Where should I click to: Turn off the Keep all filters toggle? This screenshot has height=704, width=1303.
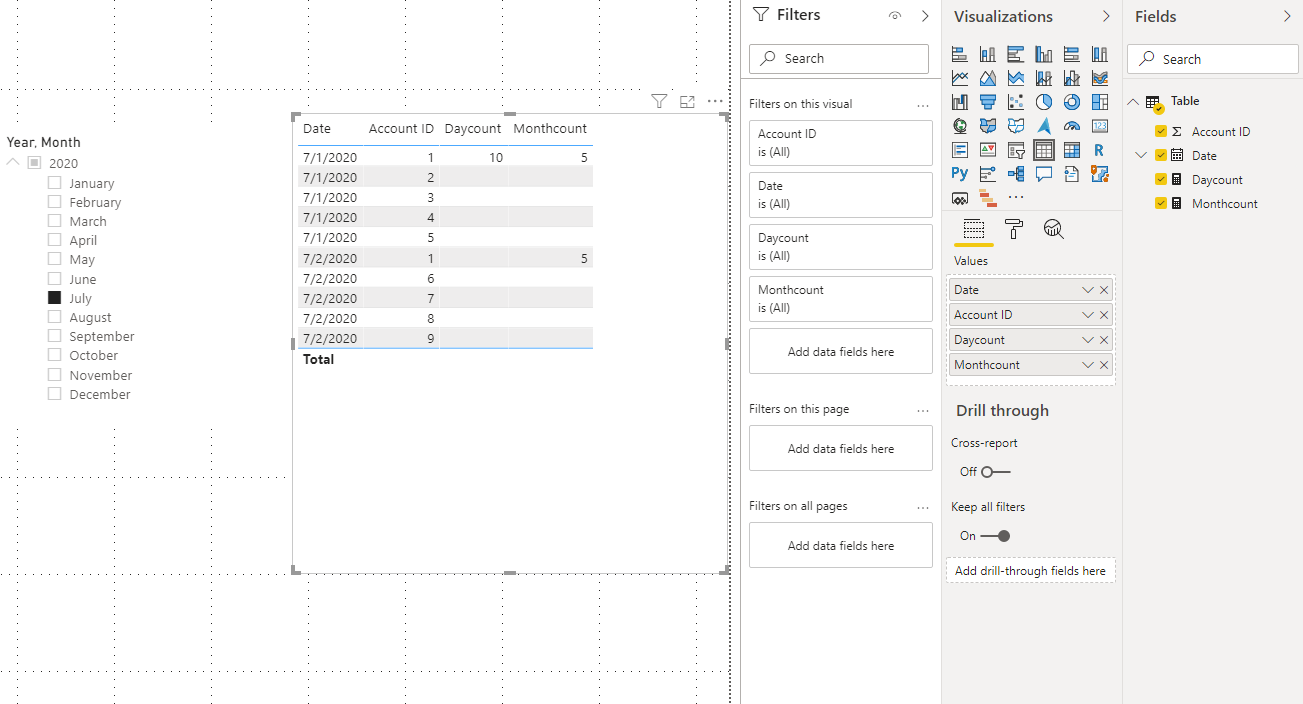coord(995,536)
